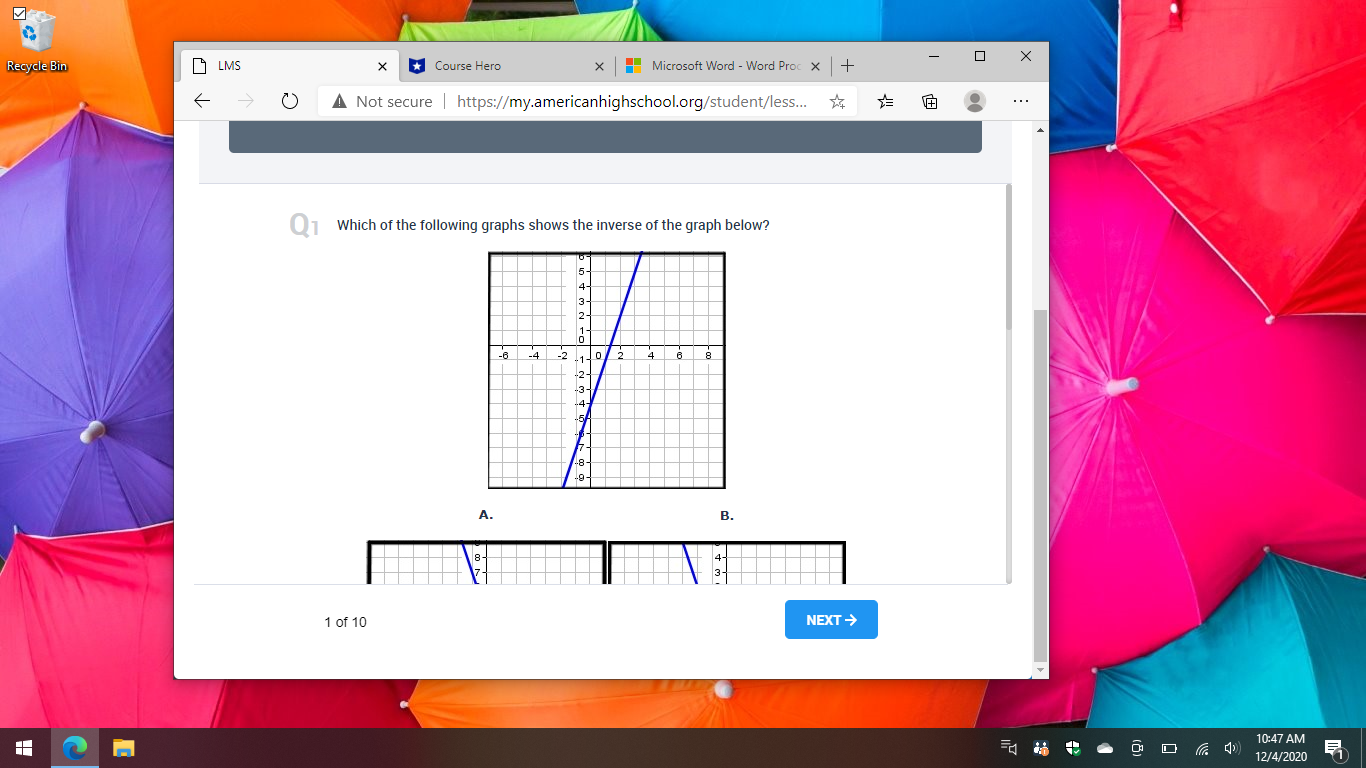1366x768 pixels.
Task: Open the notification Action Center
Action: (x=1333, y=748)
